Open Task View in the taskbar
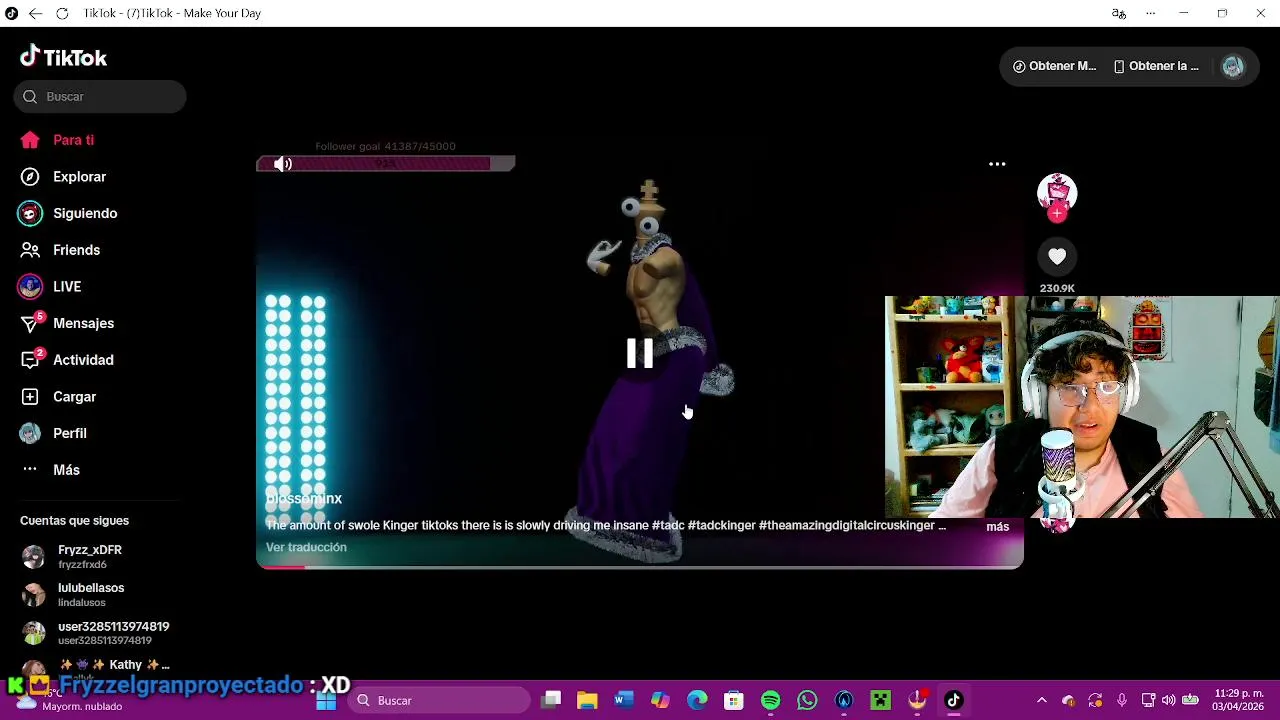This screenshot has height=720, width=1280. [551, 701]
